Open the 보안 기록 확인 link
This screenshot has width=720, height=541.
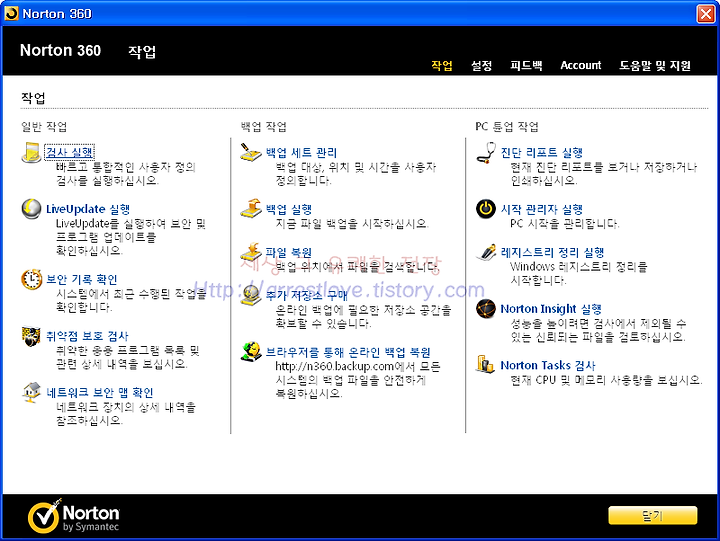[x=82, y=279]
